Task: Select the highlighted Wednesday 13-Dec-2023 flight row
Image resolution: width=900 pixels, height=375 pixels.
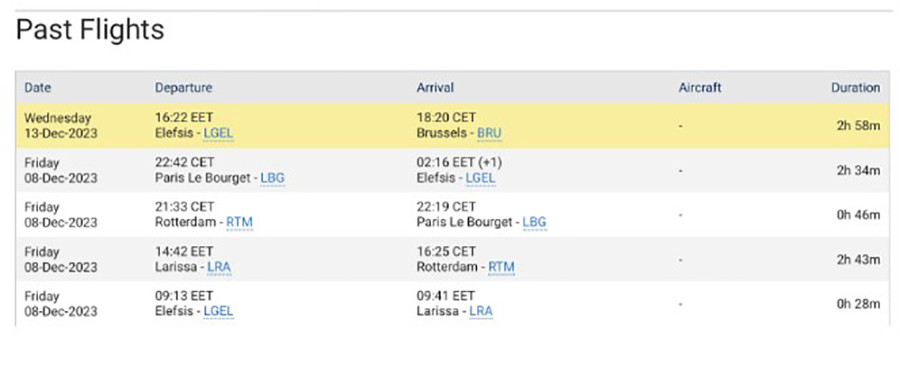Action: coord(452,126)
